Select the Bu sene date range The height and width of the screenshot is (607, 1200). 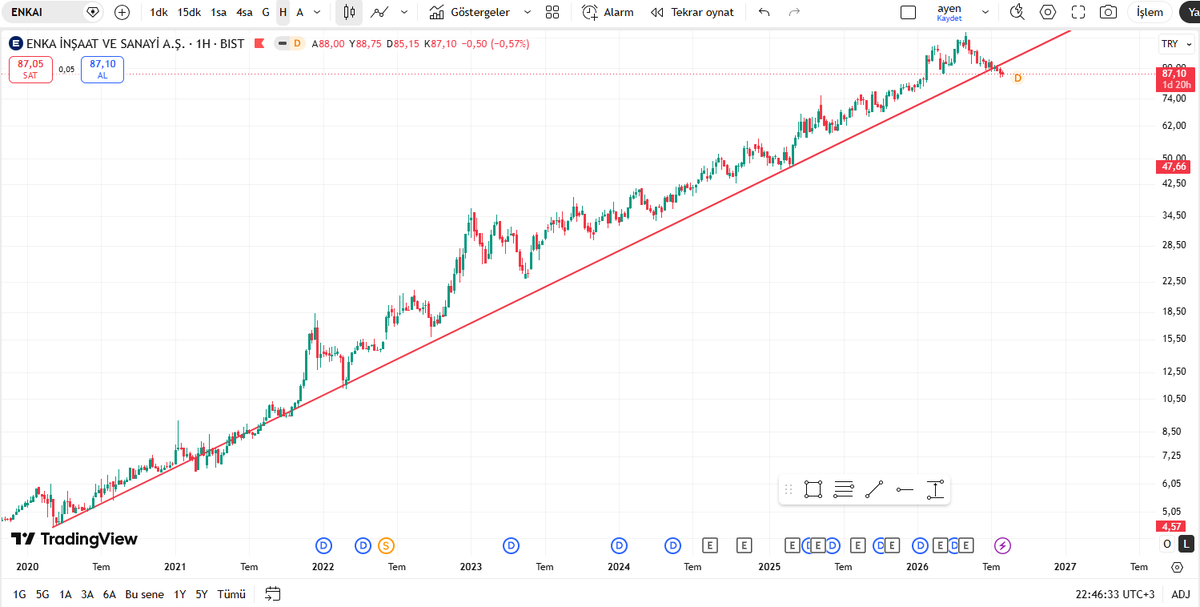pos(144,593)
